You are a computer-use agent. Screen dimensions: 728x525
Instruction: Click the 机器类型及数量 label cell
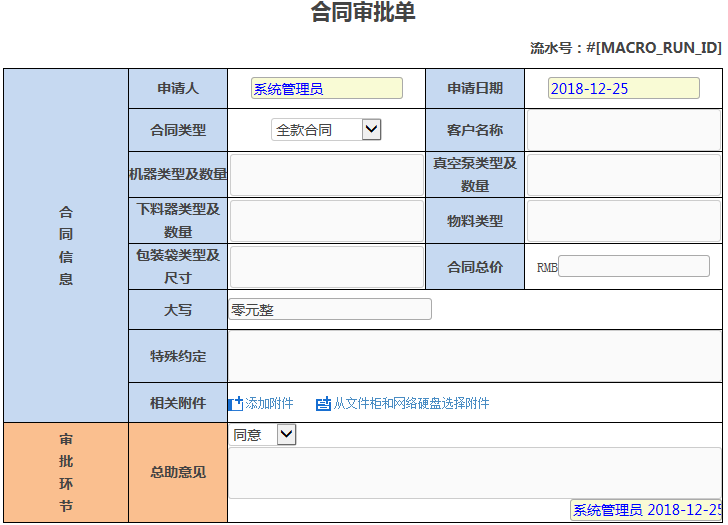point(178,175)
